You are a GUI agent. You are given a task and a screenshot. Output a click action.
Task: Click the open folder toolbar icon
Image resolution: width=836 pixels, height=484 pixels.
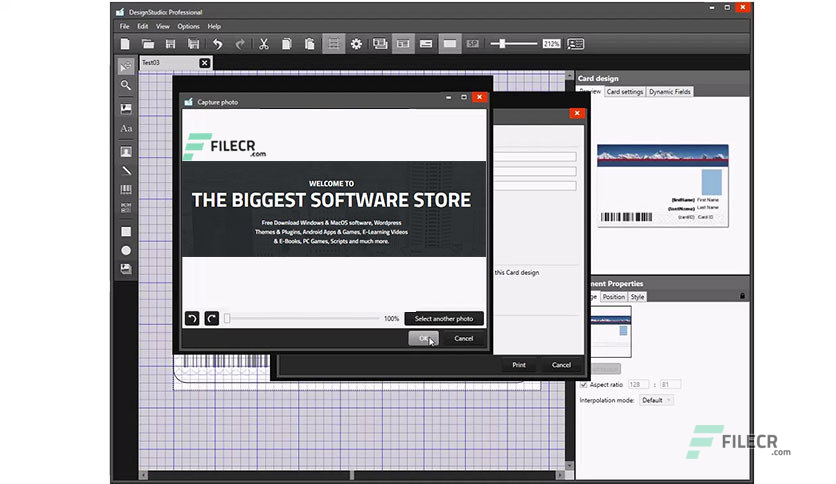pos(148,44)
